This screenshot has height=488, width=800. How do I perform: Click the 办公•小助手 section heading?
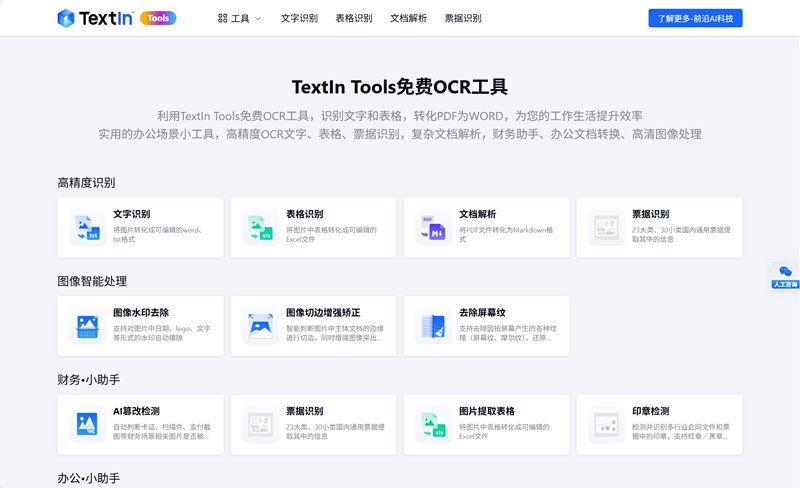point(89,478)
